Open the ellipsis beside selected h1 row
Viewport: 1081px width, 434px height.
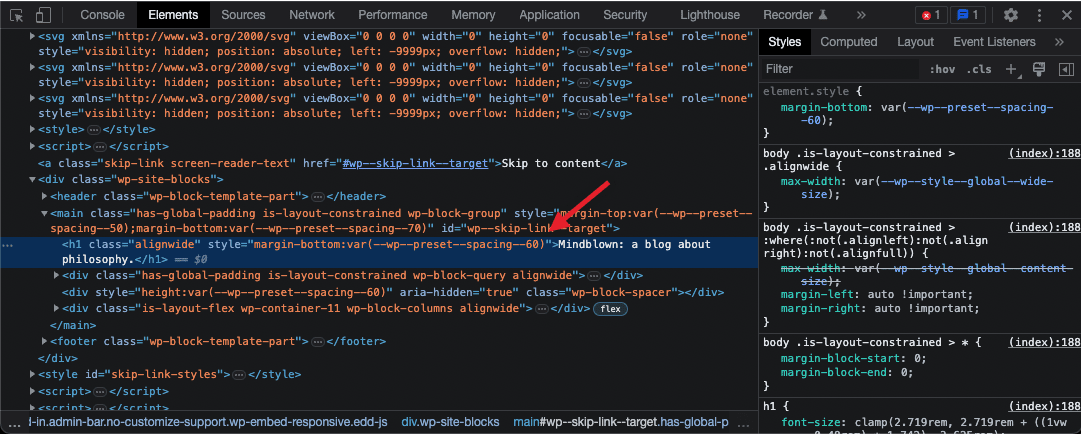click(8, 244)
